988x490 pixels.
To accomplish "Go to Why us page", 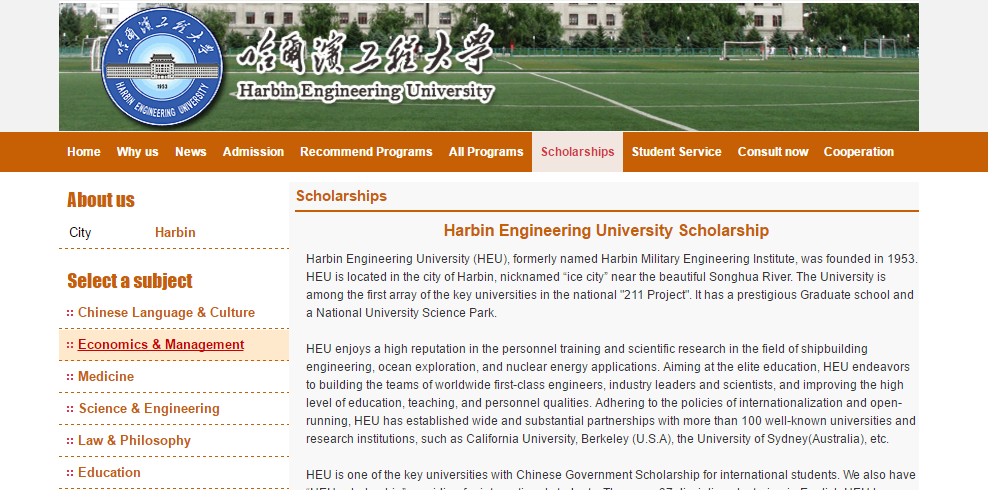I will click(x=137, y=152).
